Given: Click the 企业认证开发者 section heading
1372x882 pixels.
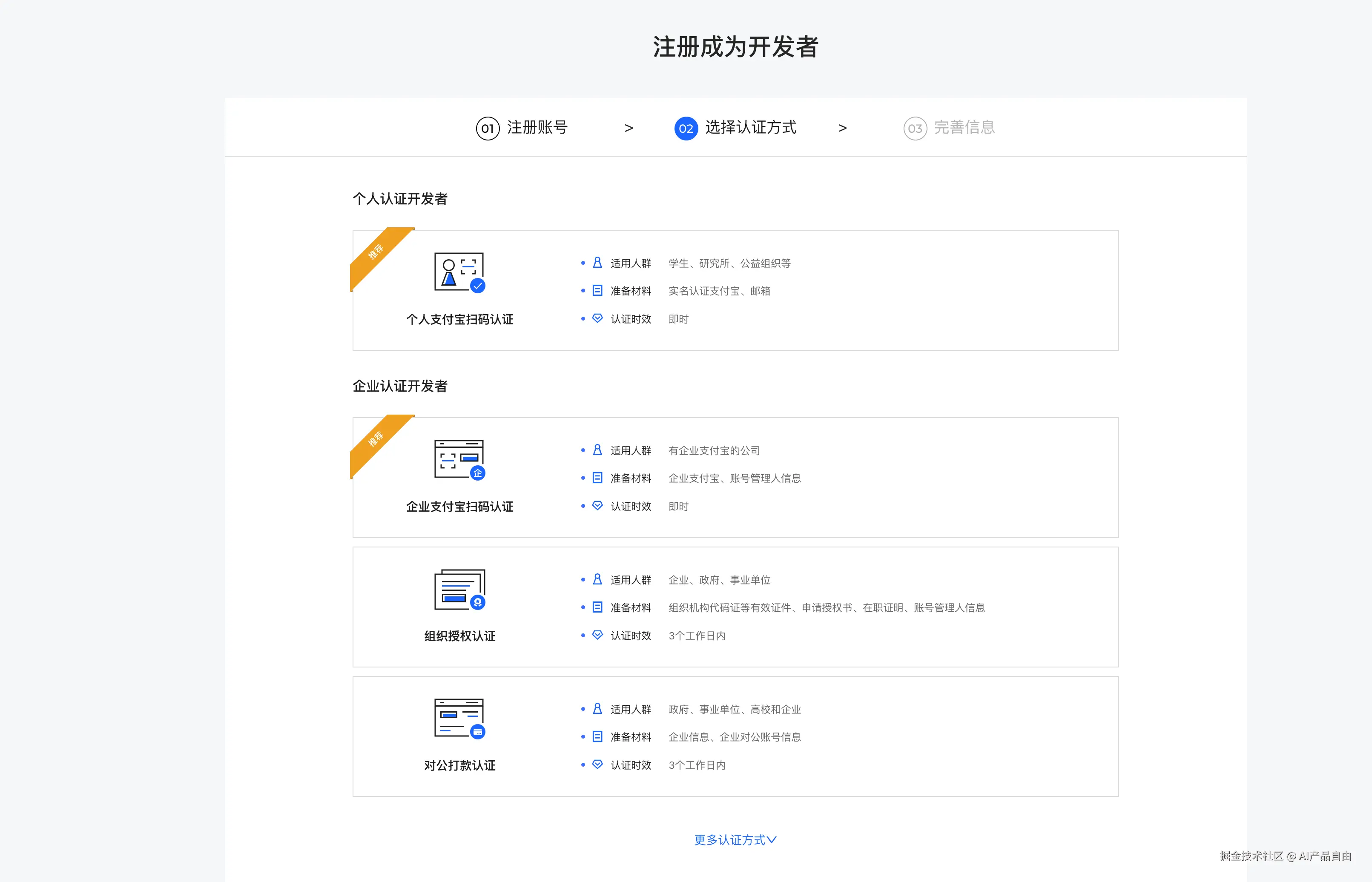Looking at the screenshot, I should coord(400,386).
